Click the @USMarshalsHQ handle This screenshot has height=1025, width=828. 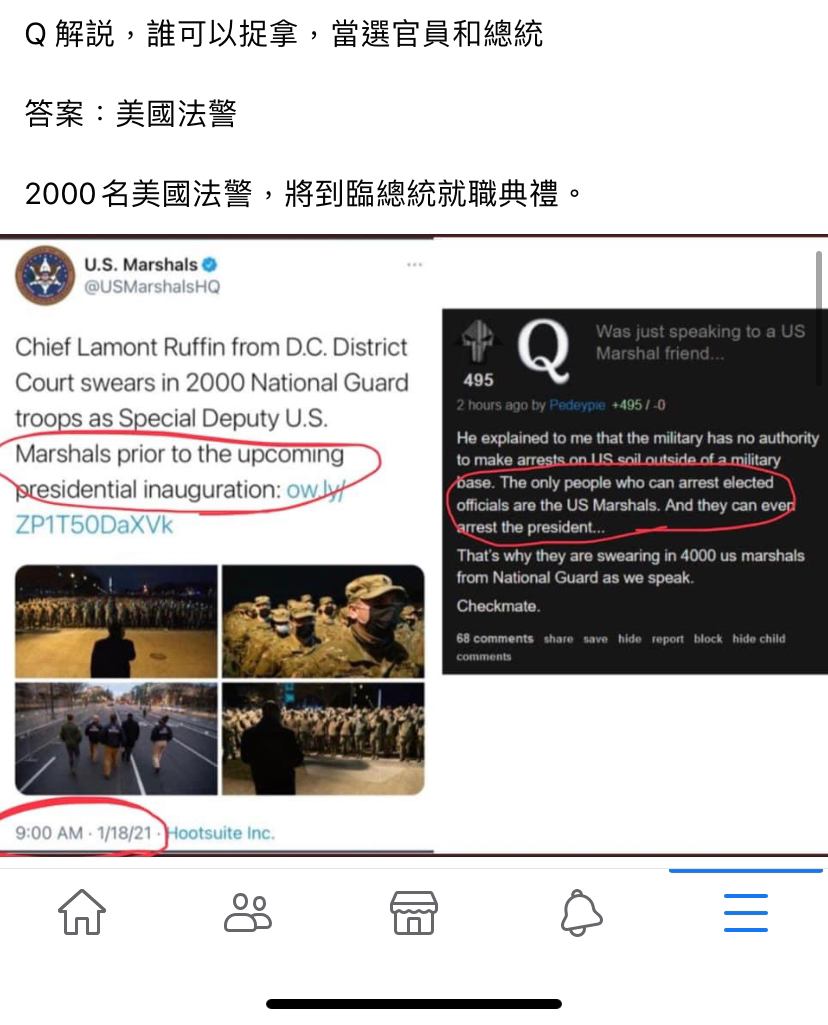tap(152, 287)
